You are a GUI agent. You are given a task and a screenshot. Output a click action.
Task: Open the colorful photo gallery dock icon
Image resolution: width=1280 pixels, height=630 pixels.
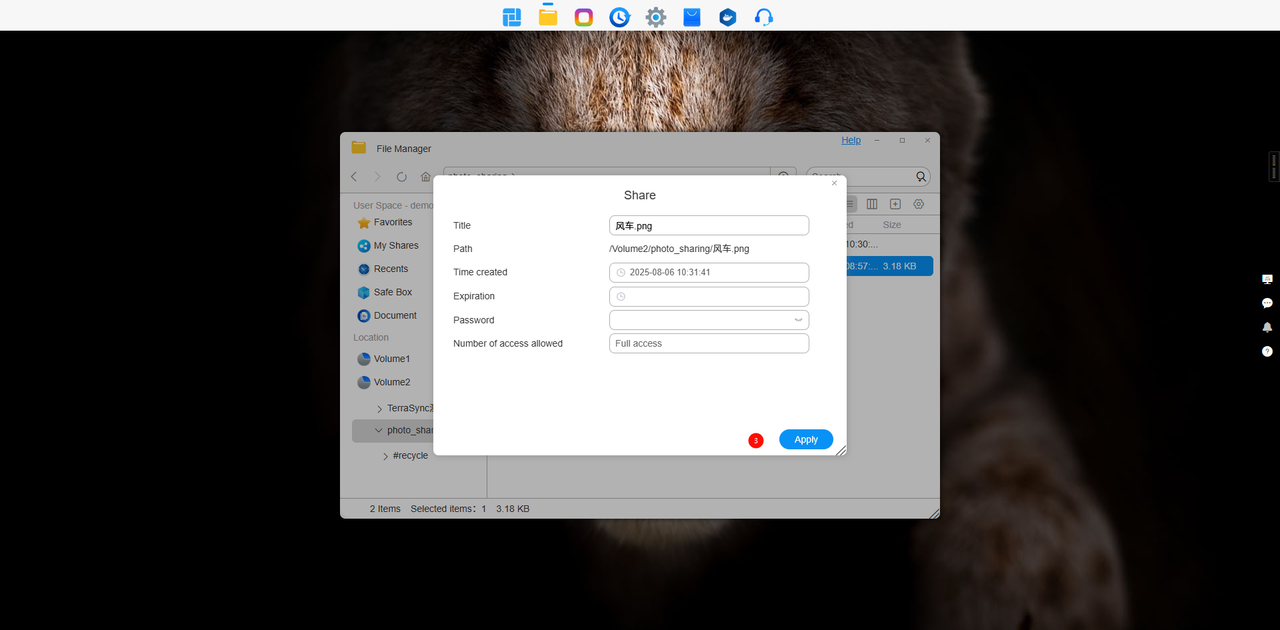(584, 17)
